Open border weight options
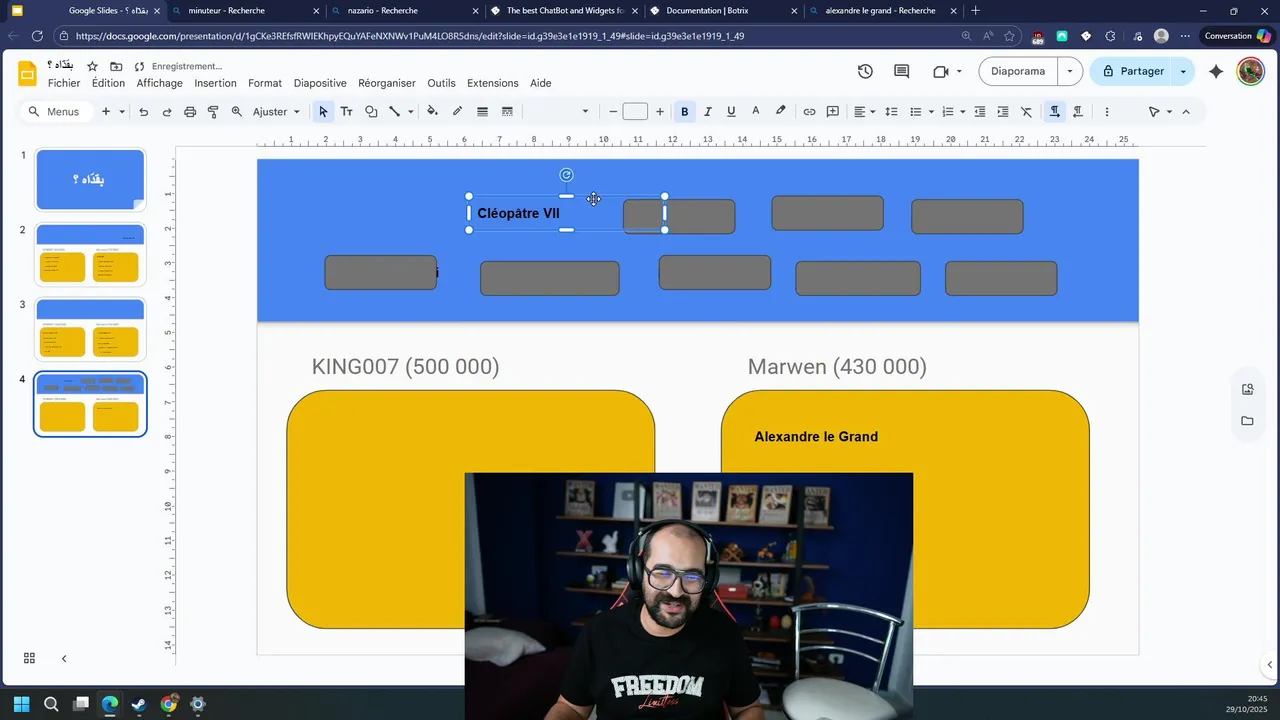This screenshot has width=1280, height=720. click(482, 112)
